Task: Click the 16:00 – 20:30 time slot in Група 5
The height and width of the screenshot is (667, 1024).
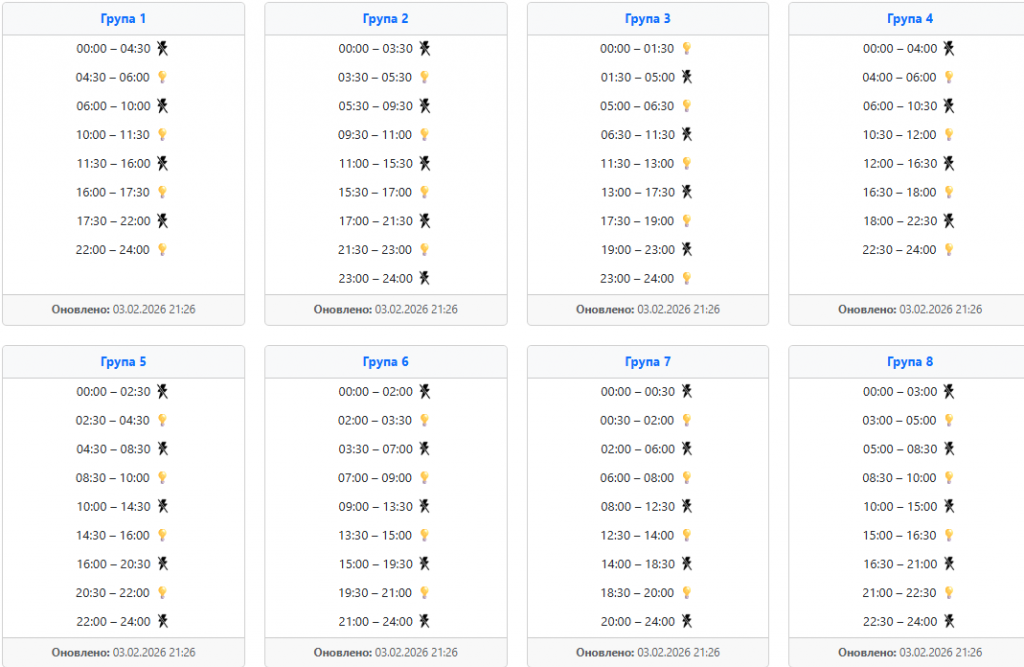Action: point(113,564)
